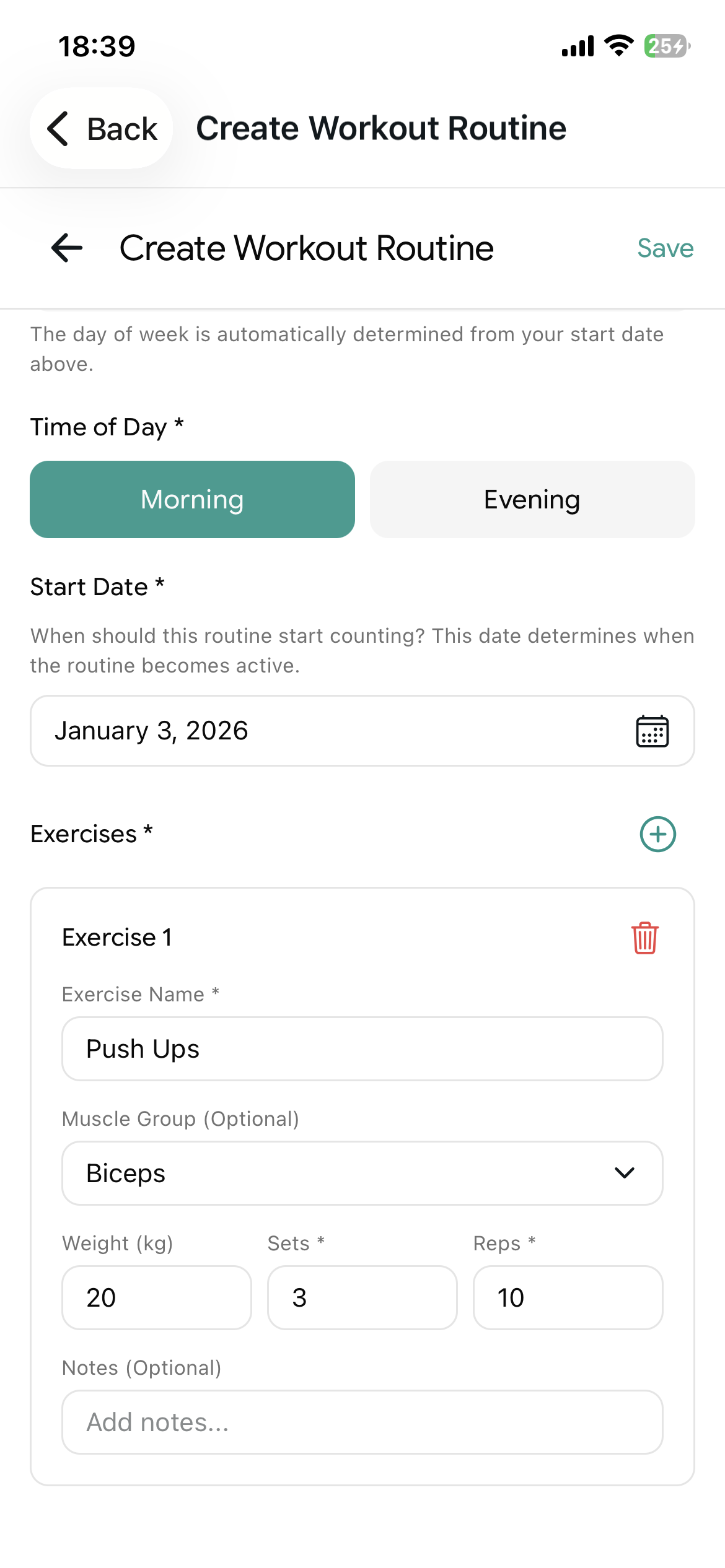Save the workout routine

(x=665, y=248)
